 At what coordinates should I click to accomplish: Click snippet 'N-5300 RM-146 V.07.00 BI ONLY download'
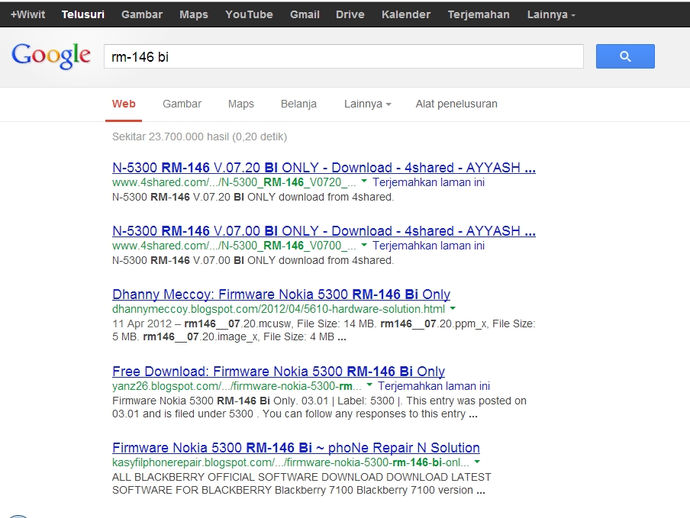pyautogui.click(x=253, y=261)
